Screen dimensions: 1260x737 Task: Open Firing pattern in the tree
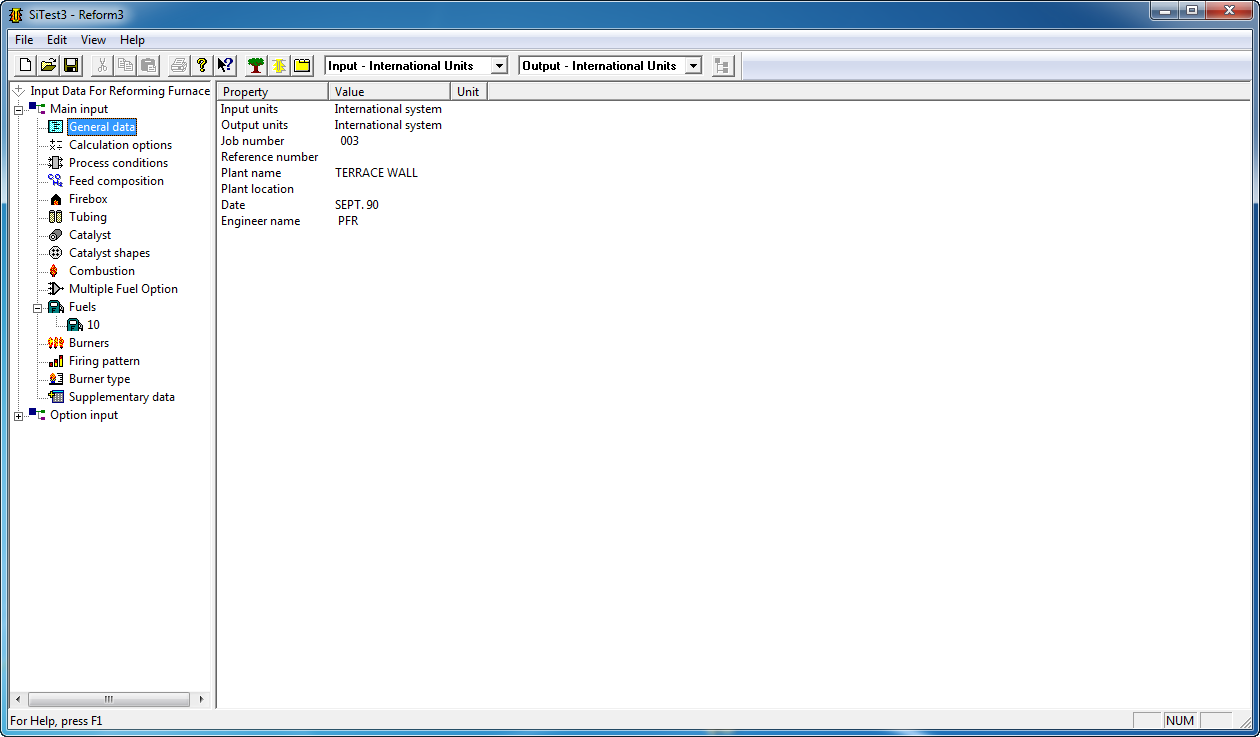click(104, 361)
